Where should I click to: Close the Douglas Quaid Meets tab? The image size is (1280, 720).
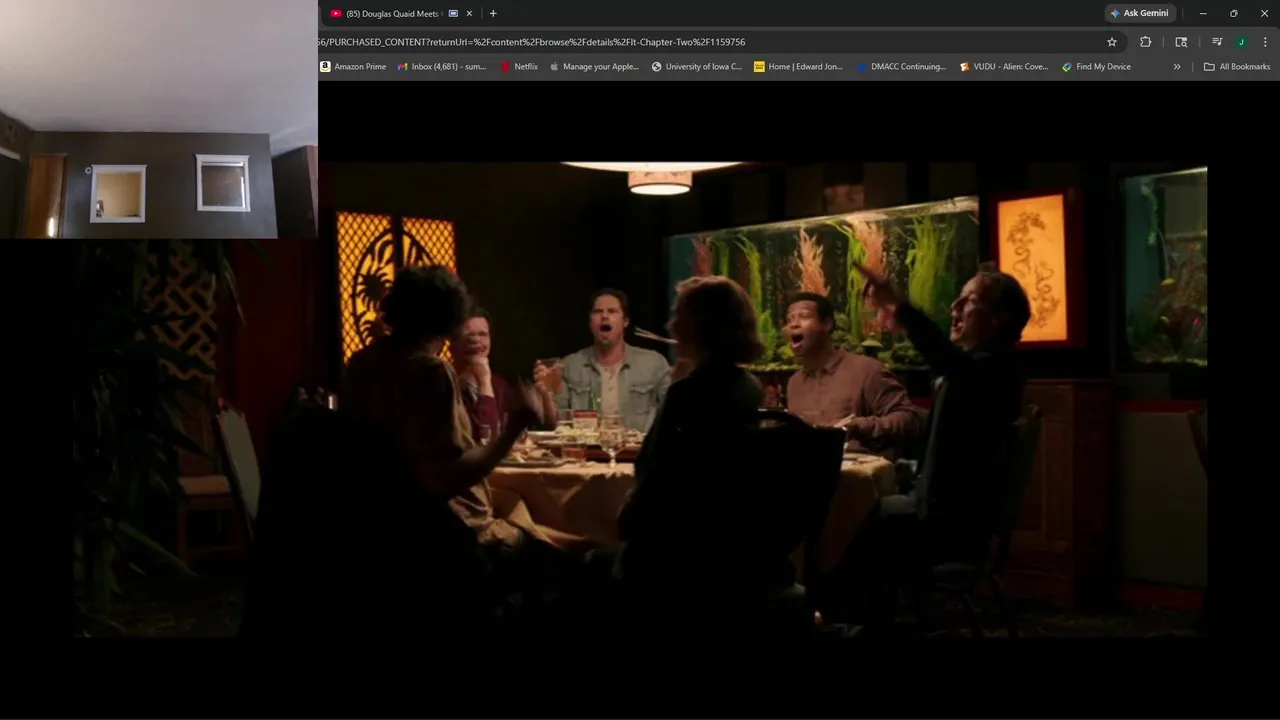[x=469, y=14]
